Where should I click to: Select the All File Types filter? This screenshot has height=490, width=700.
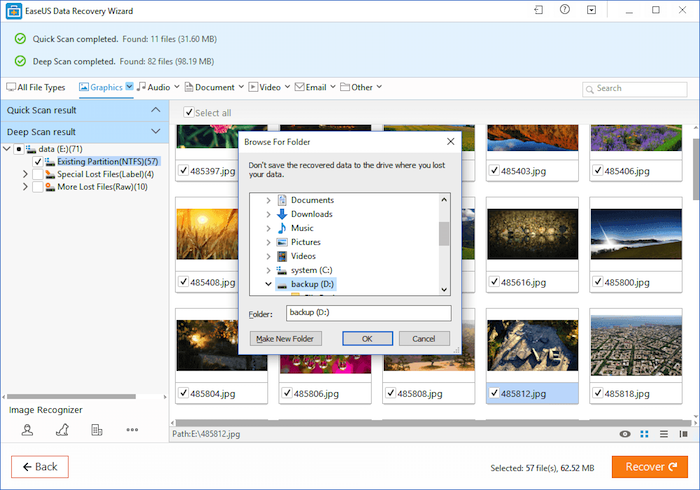(x=36, y=87)
